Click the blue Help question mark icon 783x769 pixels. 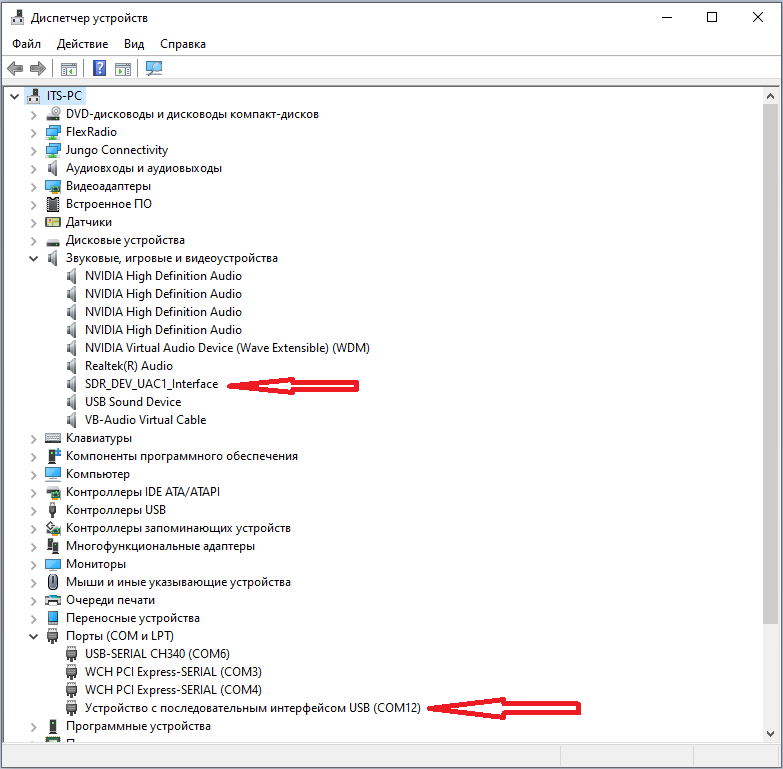(x=100, y=69)
